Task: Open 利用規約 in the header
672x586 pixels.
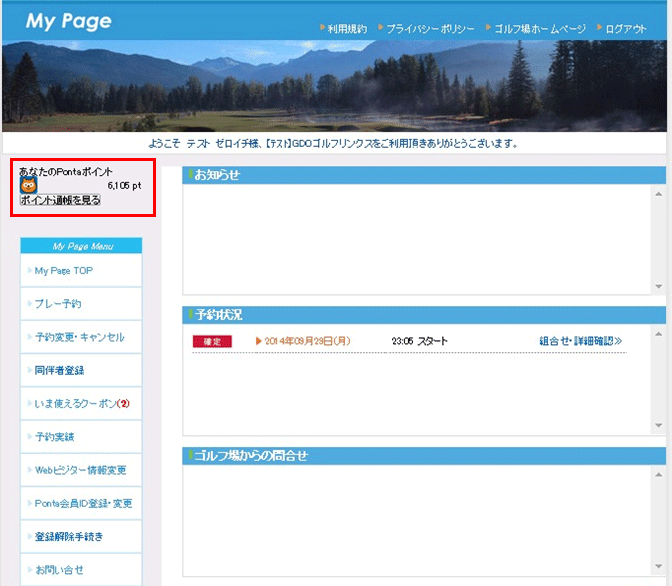Action: pyautogui.click(x=347, y=29)
